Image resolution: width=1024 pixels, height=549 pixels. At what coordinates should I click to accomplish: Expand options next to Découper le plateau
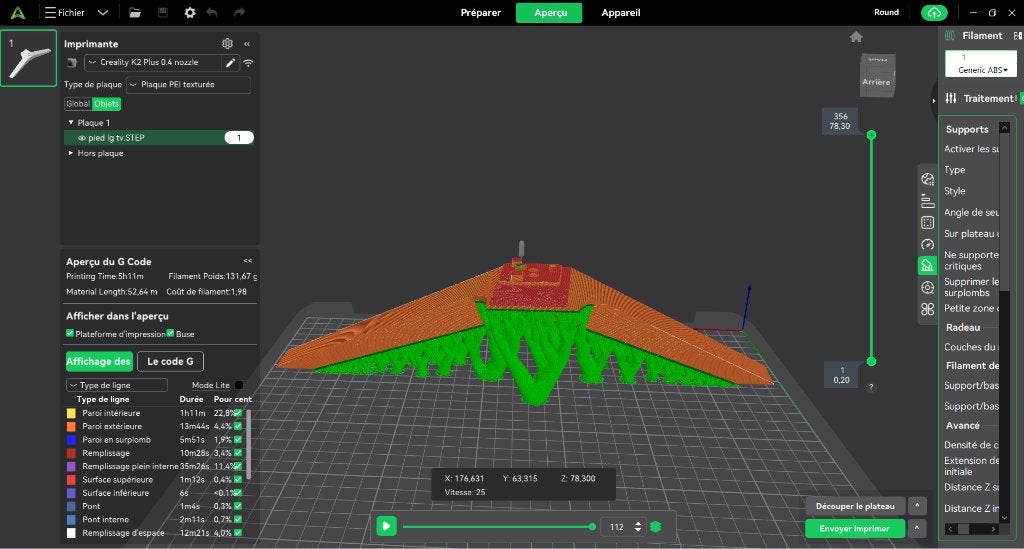click(917, 505)
